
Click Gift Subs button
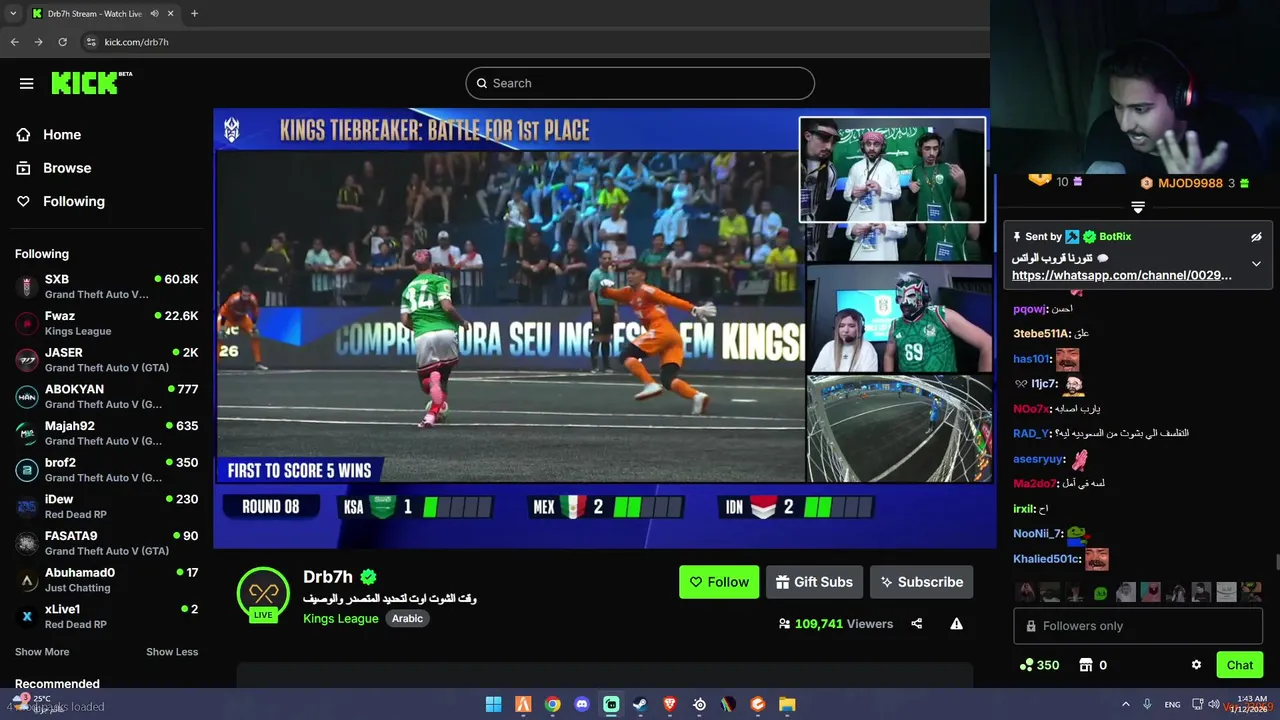pyautogui.click(x=814, y=582)
